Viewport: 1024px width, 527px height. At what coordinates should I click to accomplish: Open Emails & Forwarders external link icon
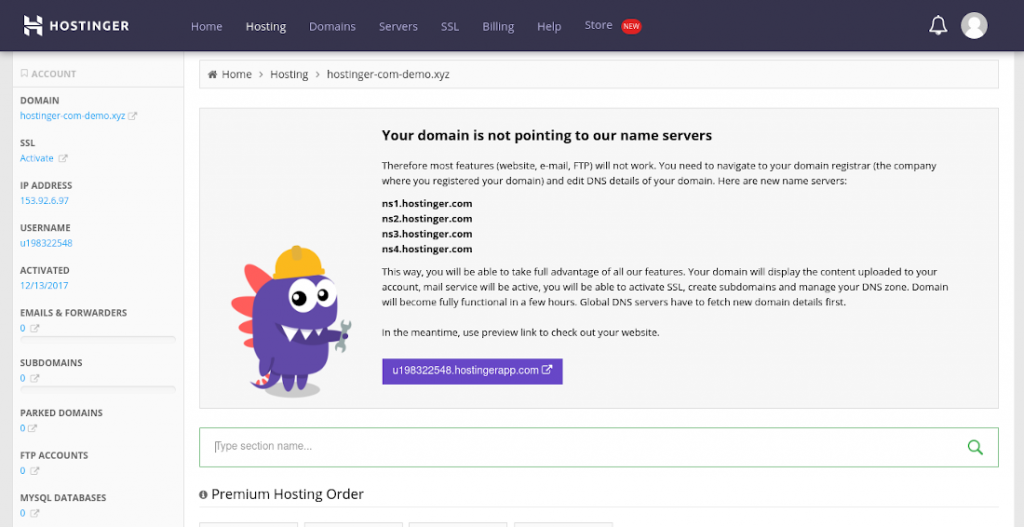(35, 328)
